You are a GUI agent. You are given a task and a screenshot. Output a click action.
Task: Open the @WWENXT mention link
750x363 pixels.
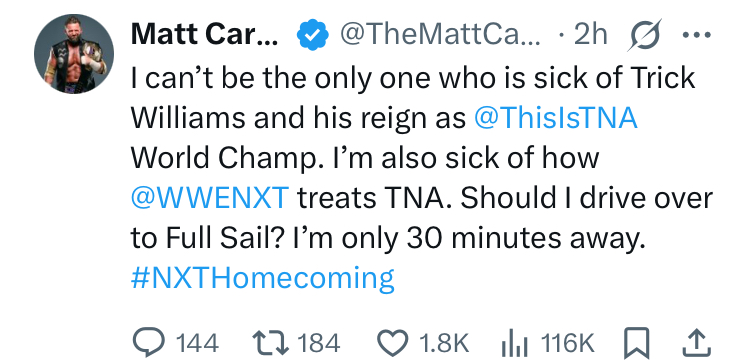tap(210, 197)
